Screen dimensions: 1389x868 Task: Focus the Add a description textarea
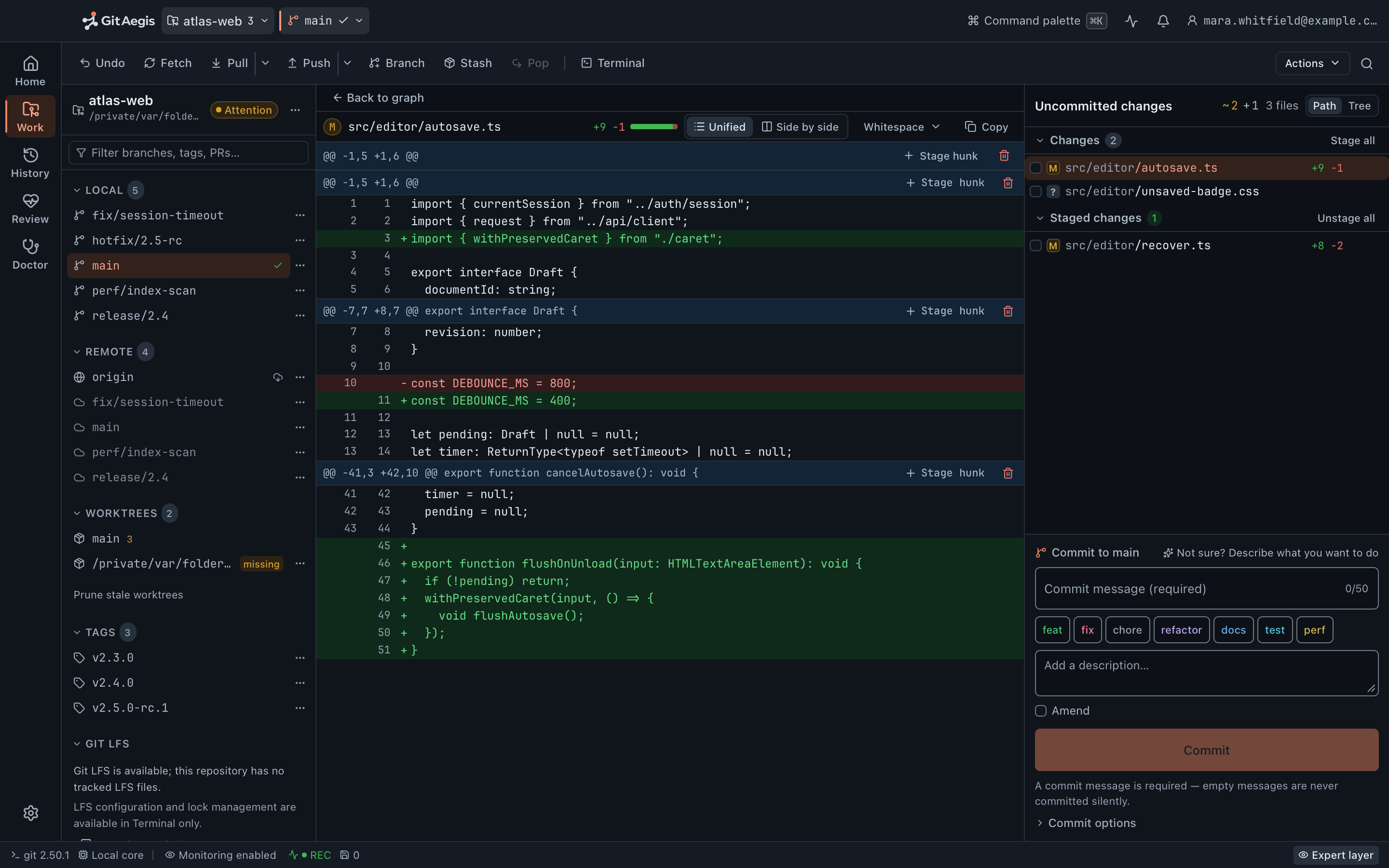(x=1206, y=673)
